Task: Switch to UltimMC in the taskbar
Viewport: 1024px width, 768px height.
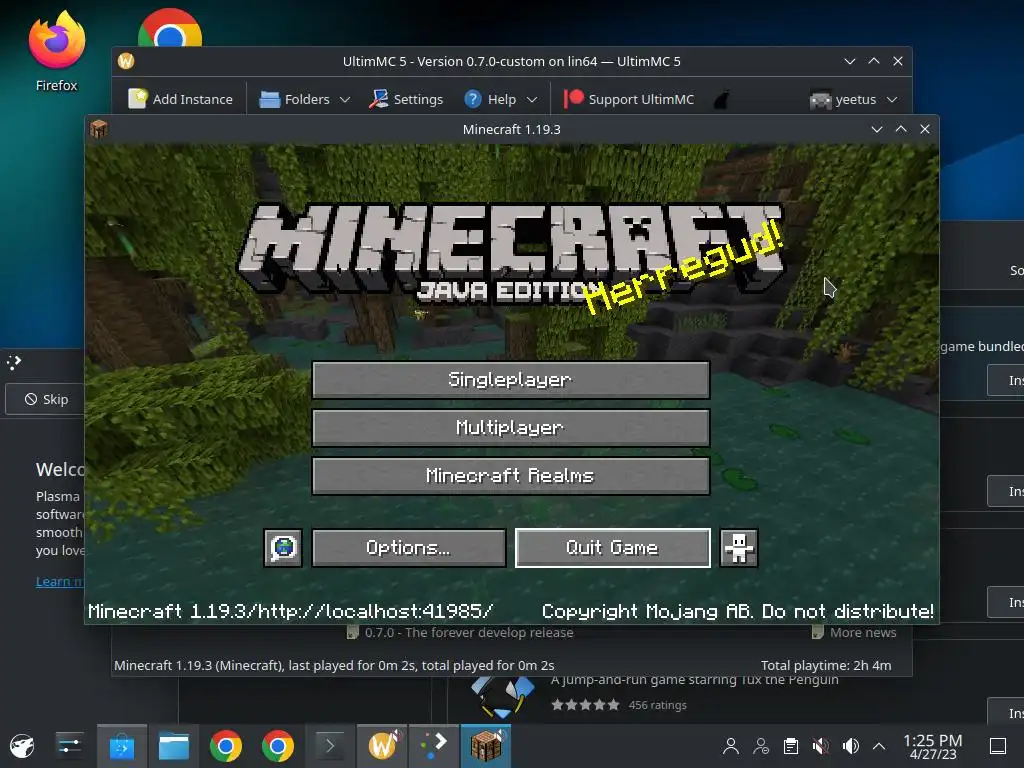Action: (382, 746)
